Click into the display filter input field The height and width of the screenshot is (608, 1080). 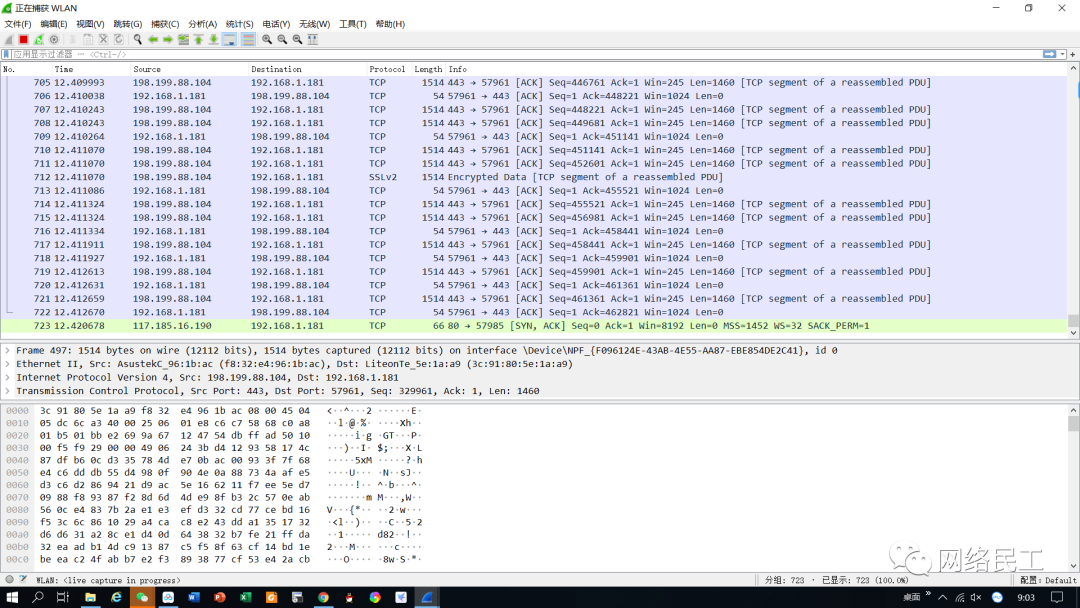pos(523,54)
